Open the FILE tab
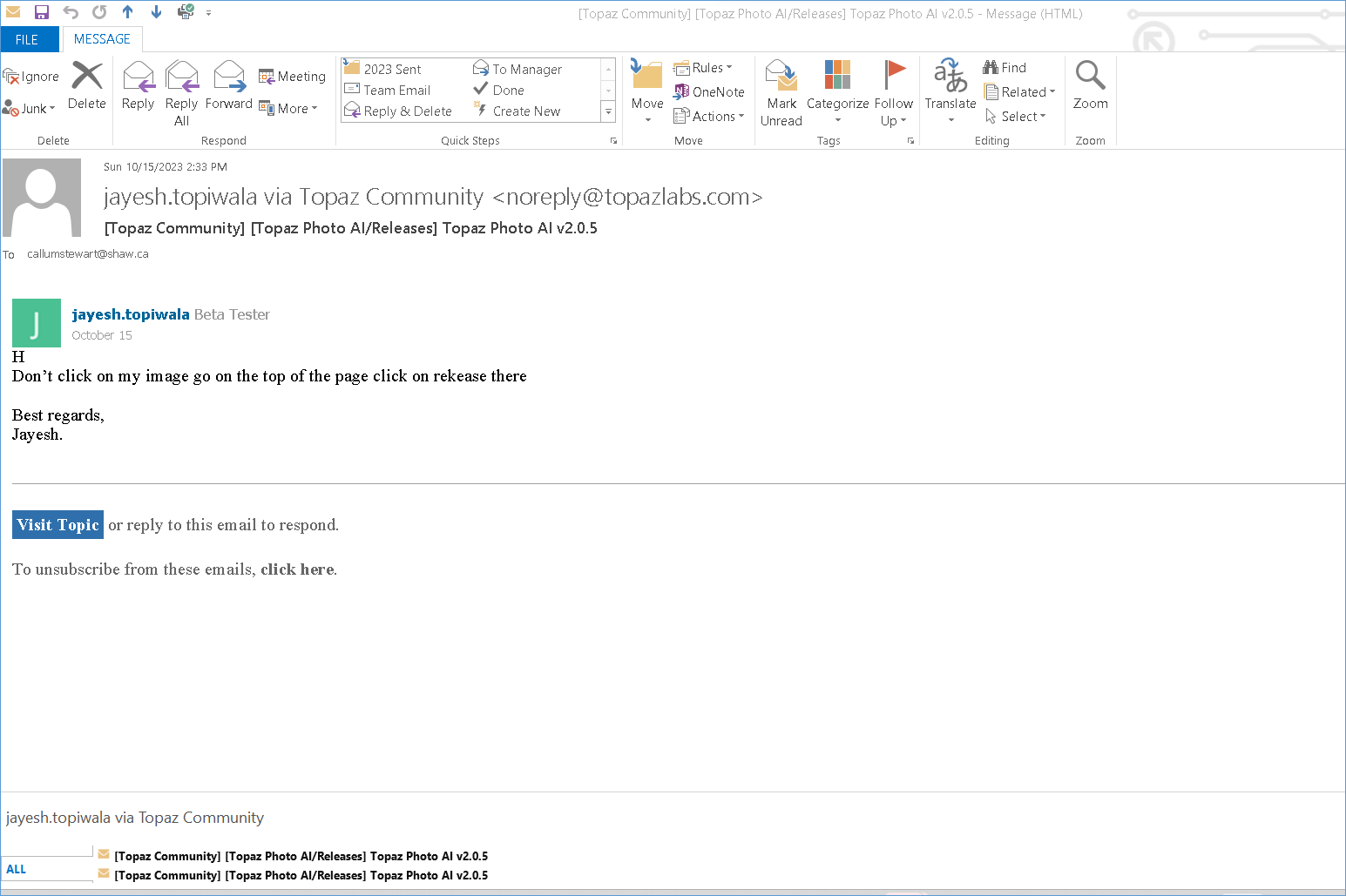This screenshot has height=896, width=1346. click(27, 39)
